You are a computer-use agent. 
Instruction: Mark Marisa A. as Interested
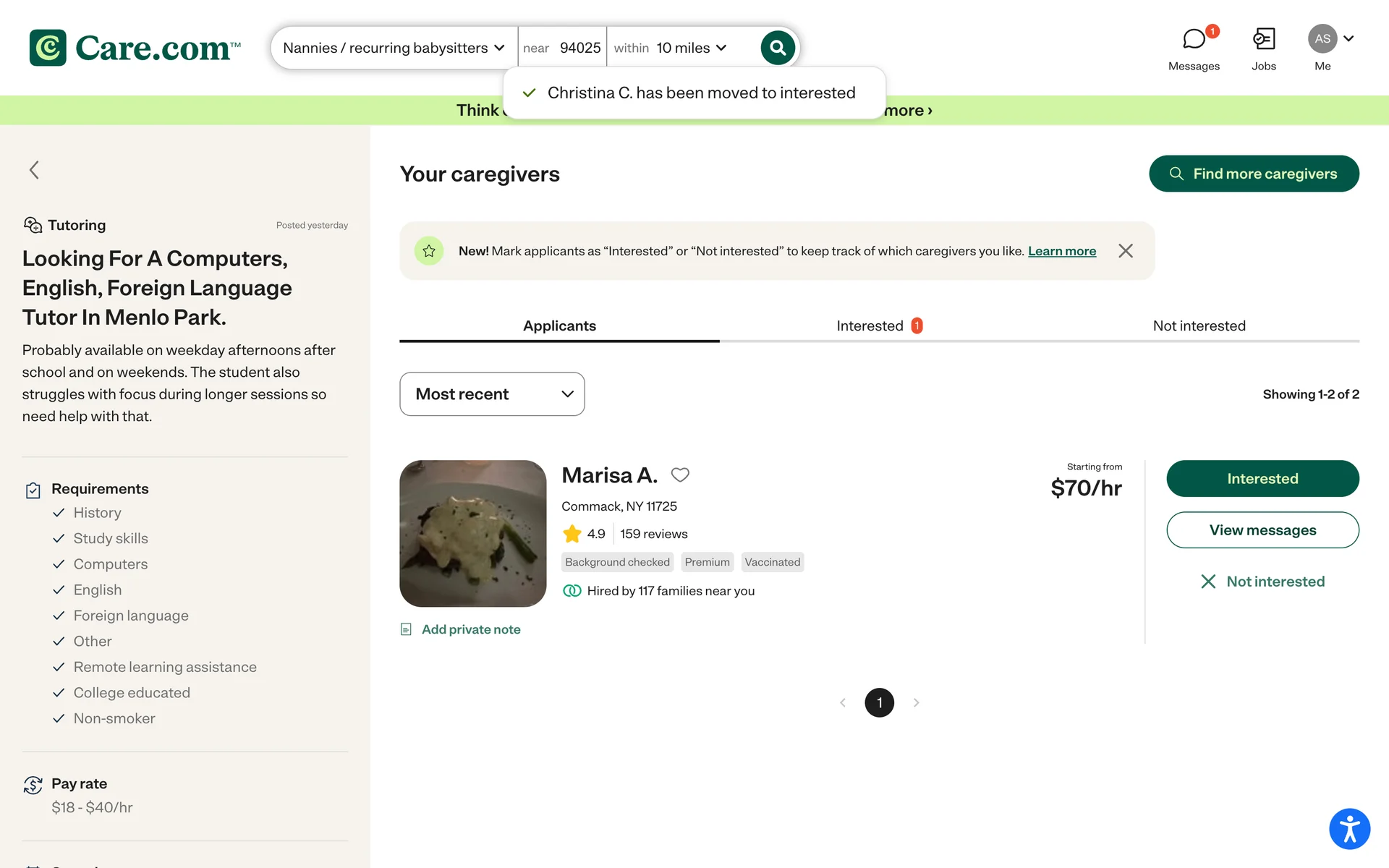point(1262,479)
